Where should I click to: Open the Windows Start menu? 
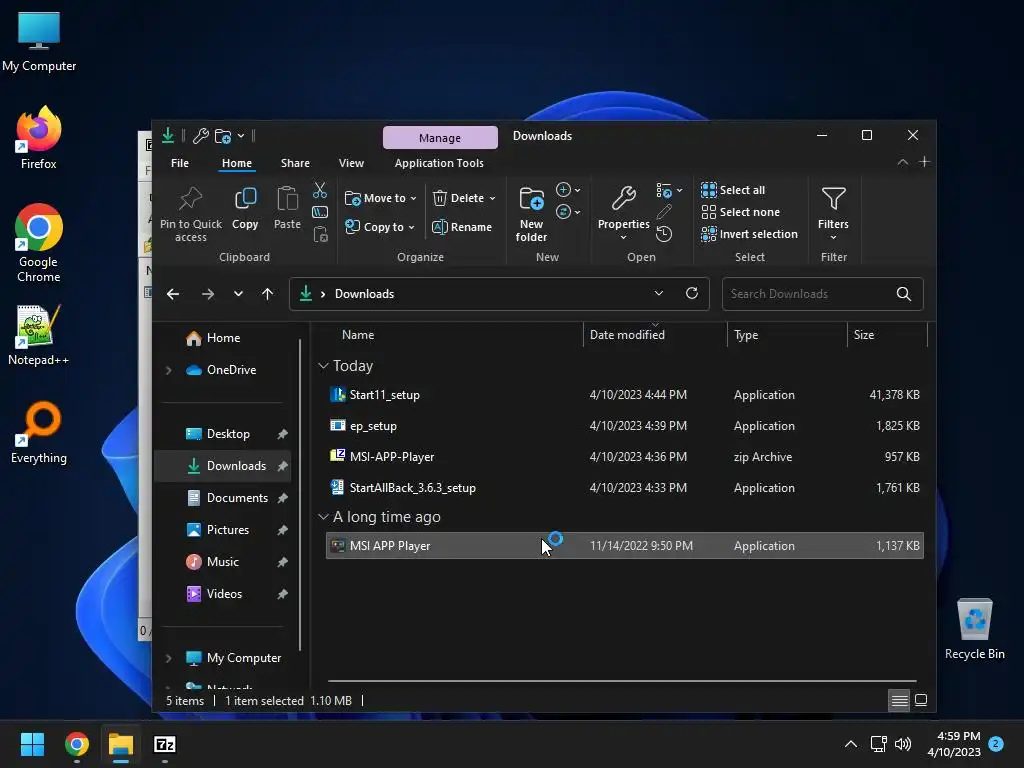pyautogui.click(x=32, y=744)
